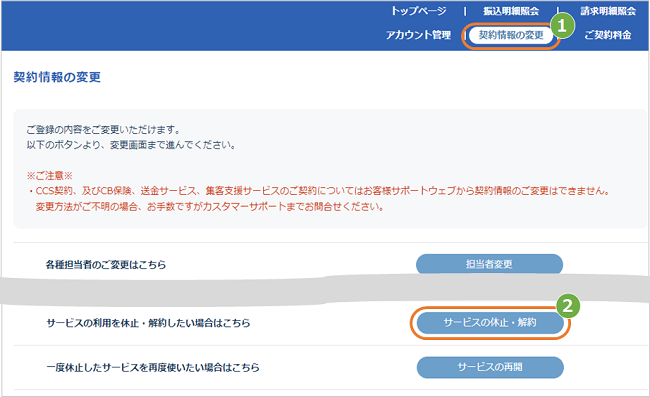This screenshot has width=650, height=397.
Task: Click the blue 契約情報の変更 page heading
Action: (57, 77)
